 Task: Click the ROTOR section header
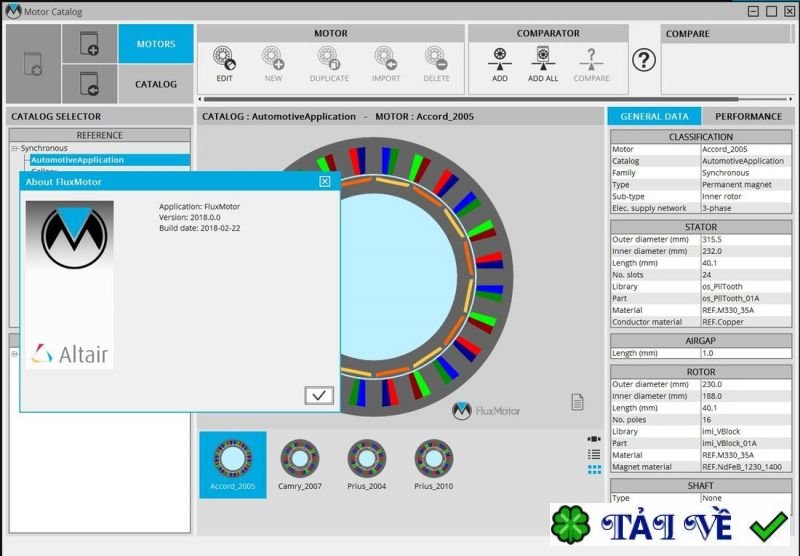[x=701, y=372]
